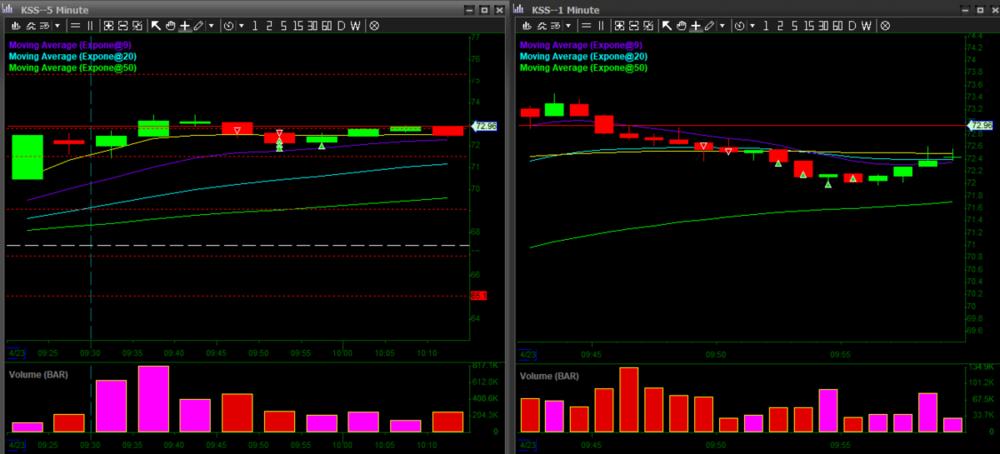Viewport: 1000px width, 454px height.
Task: Click Moving Average (Expone@50) label in 1 Minute chart
Action: (582, 68)
